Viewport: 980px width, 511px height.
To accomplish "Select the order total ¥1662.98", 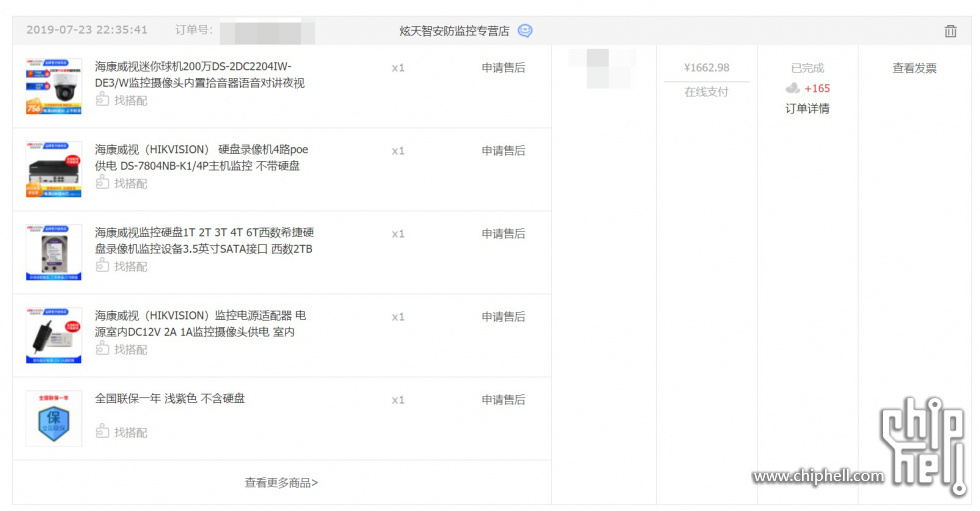I will coord(706,67).
